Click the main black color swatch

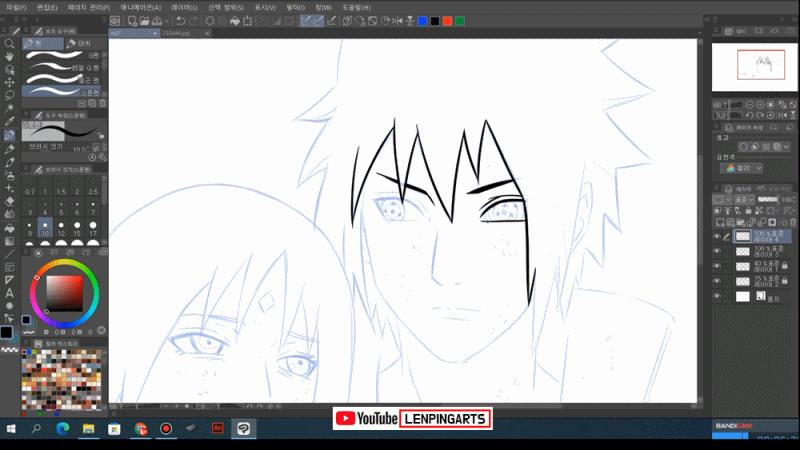point(6,332)
